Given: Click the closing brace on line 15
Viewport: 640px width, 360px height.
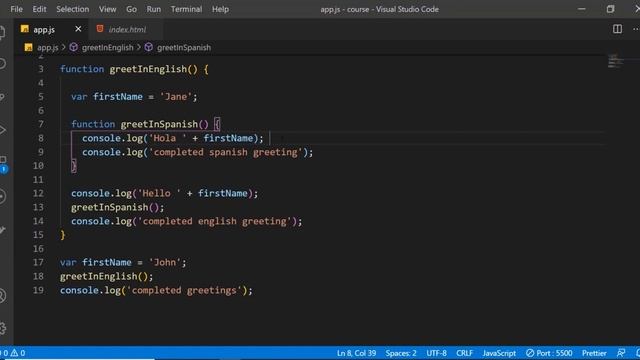Looking at the screenshot, I should [63, 235].
